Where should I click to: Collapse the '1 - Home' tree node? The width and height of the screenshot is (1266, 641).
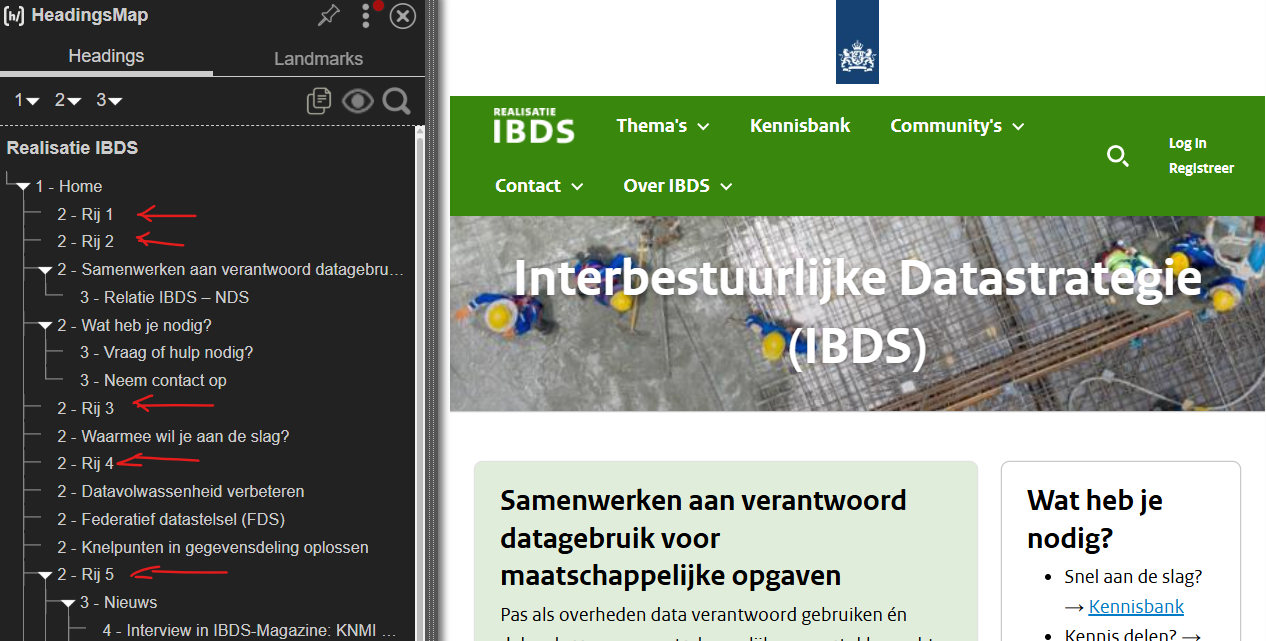click(x=23, y=187)
